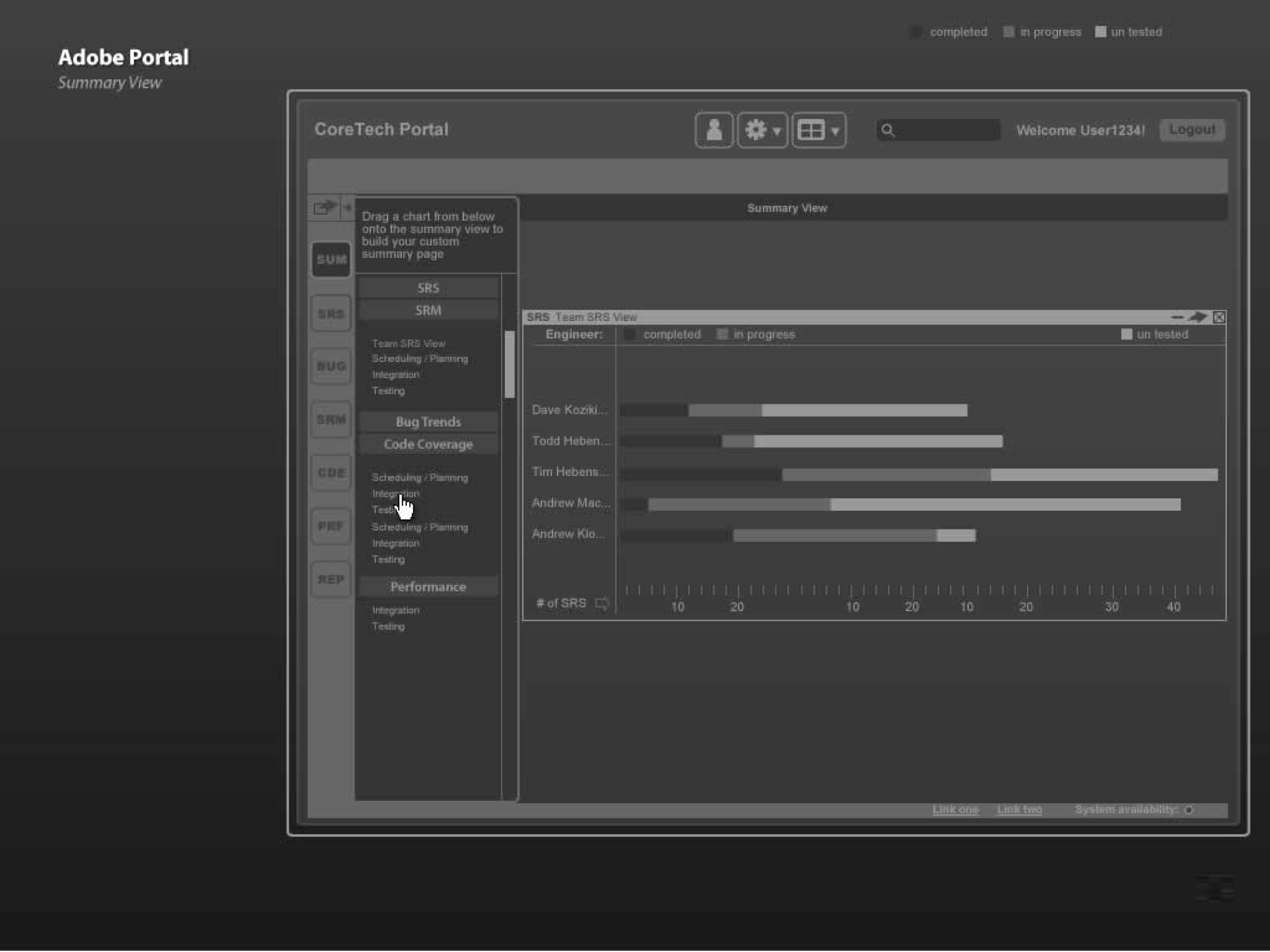Click Dave Koziki engineer name
The height and width of the screenshot is (952, 1270).
[569, 410]
